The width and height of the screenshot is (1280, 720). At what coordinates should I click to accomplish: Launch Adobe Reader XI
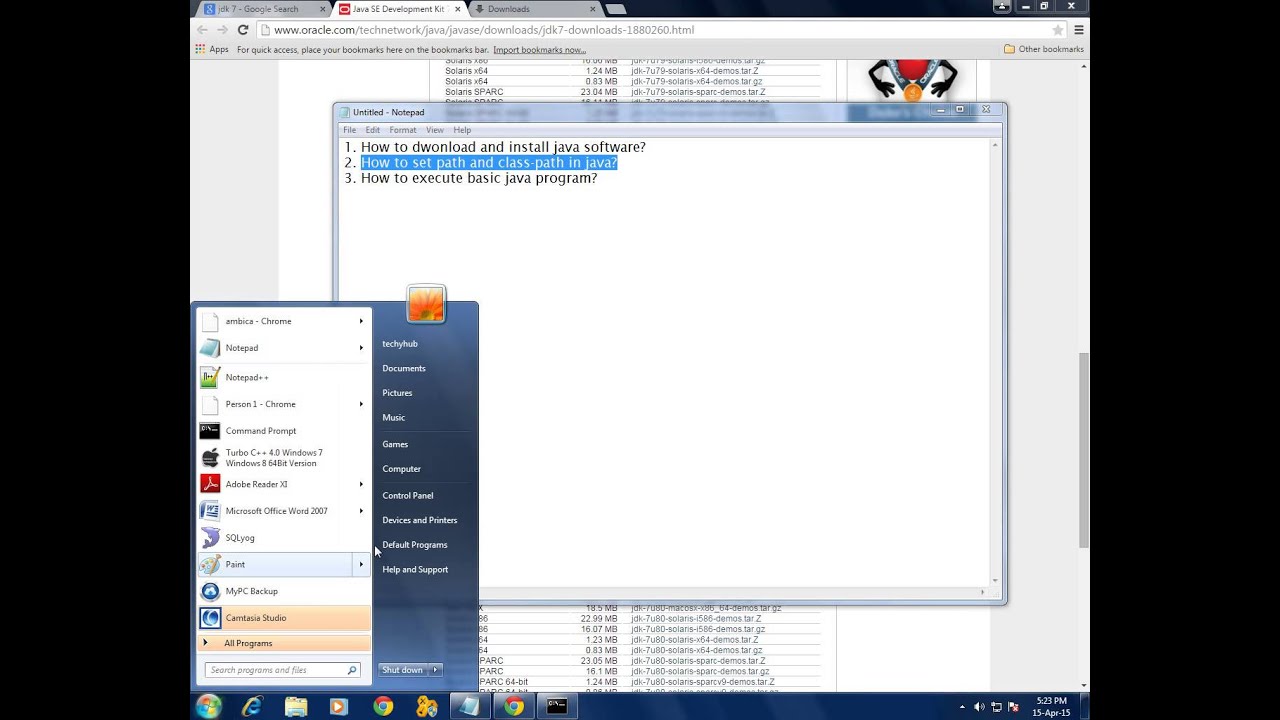[x=285, y=484]
